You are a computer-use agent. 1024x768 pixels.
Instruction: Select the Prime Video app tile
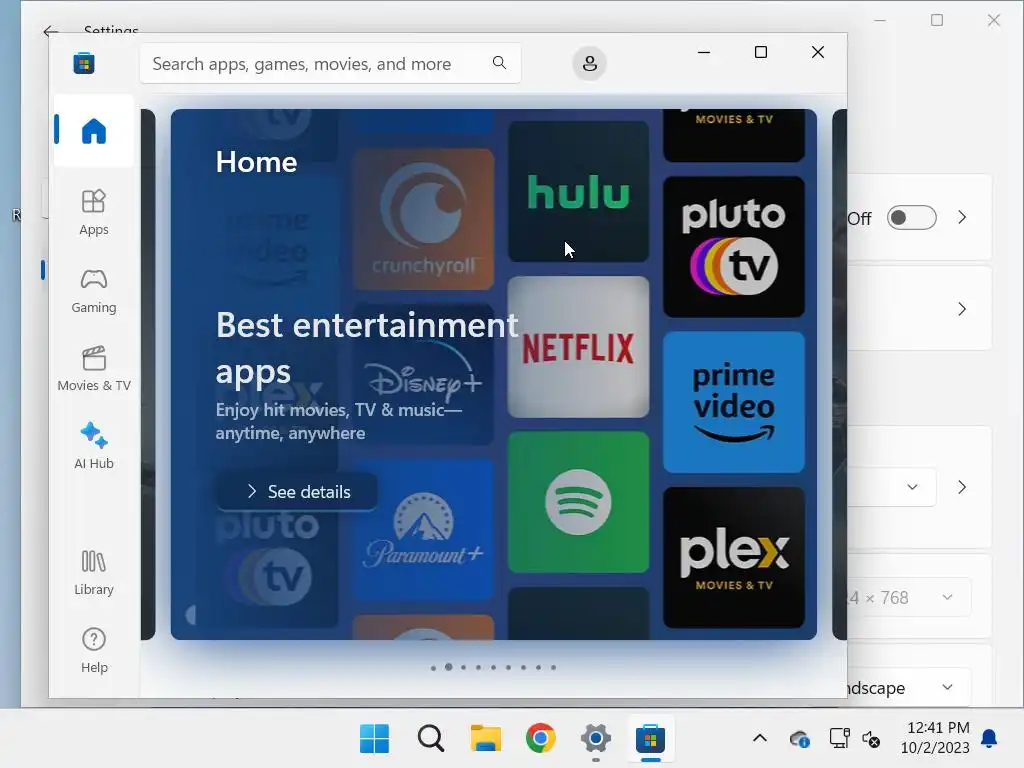coord(734,402)
